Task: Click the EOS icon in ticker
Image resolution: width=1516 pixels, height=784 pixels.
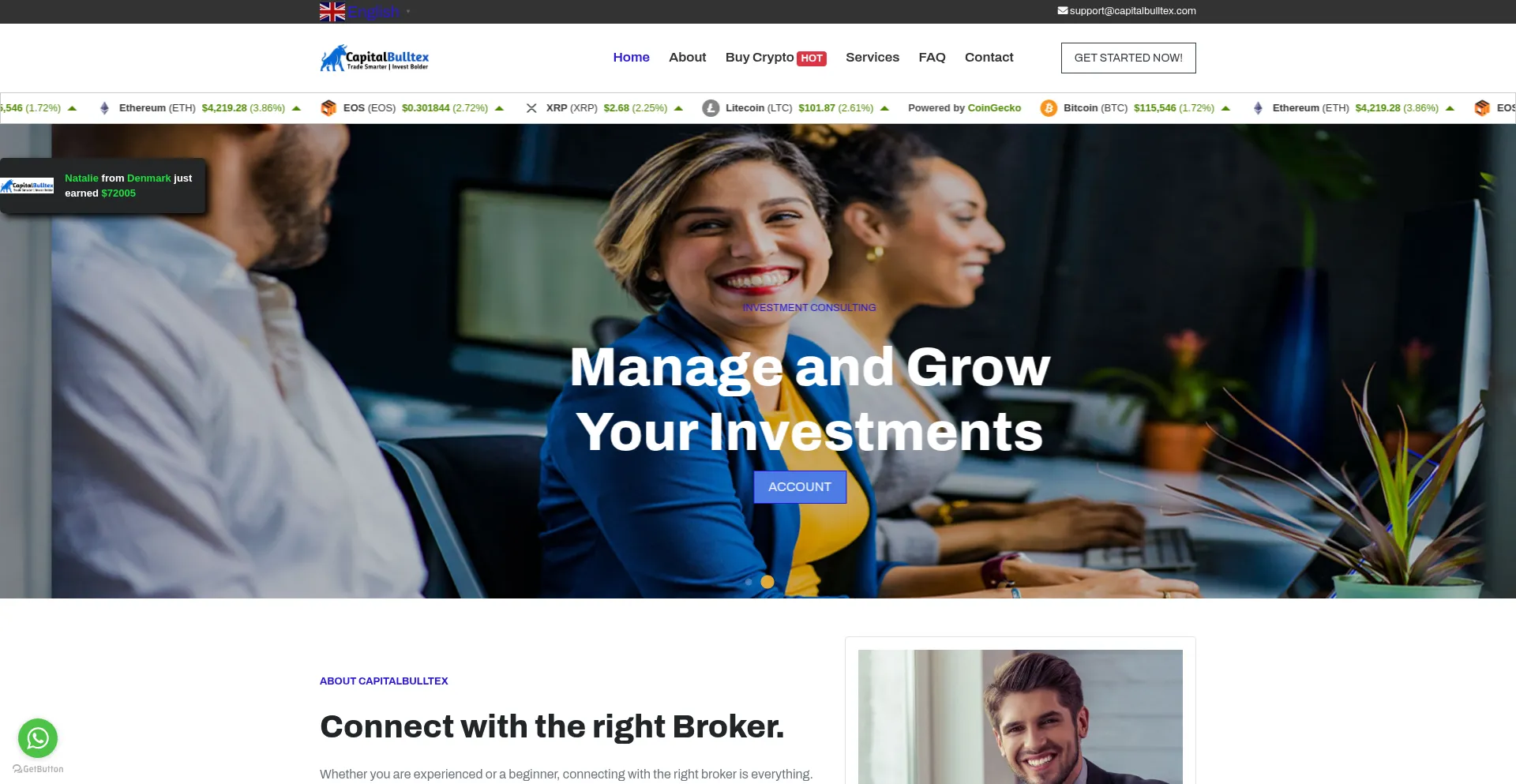Action: (x=328, y=108)
